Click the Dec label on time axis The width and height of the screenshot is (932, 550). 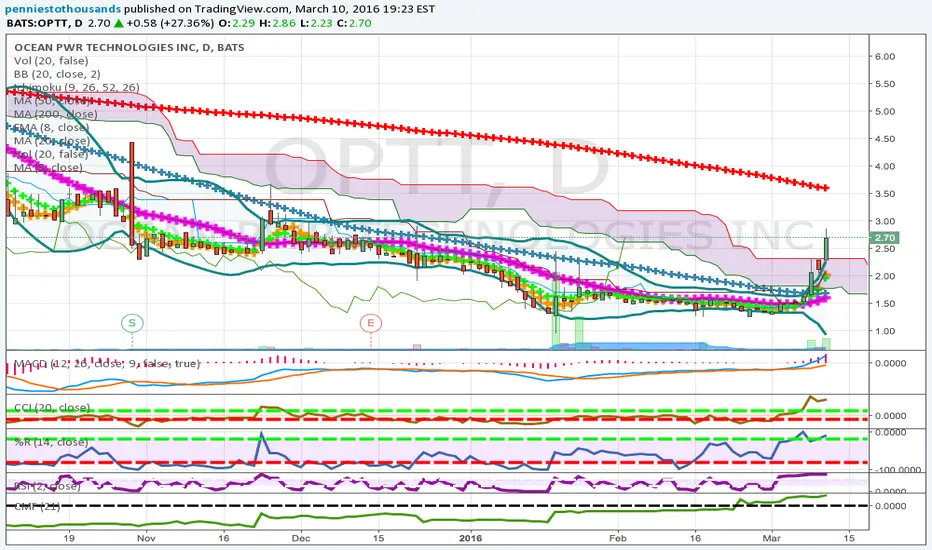coord(301,538)
